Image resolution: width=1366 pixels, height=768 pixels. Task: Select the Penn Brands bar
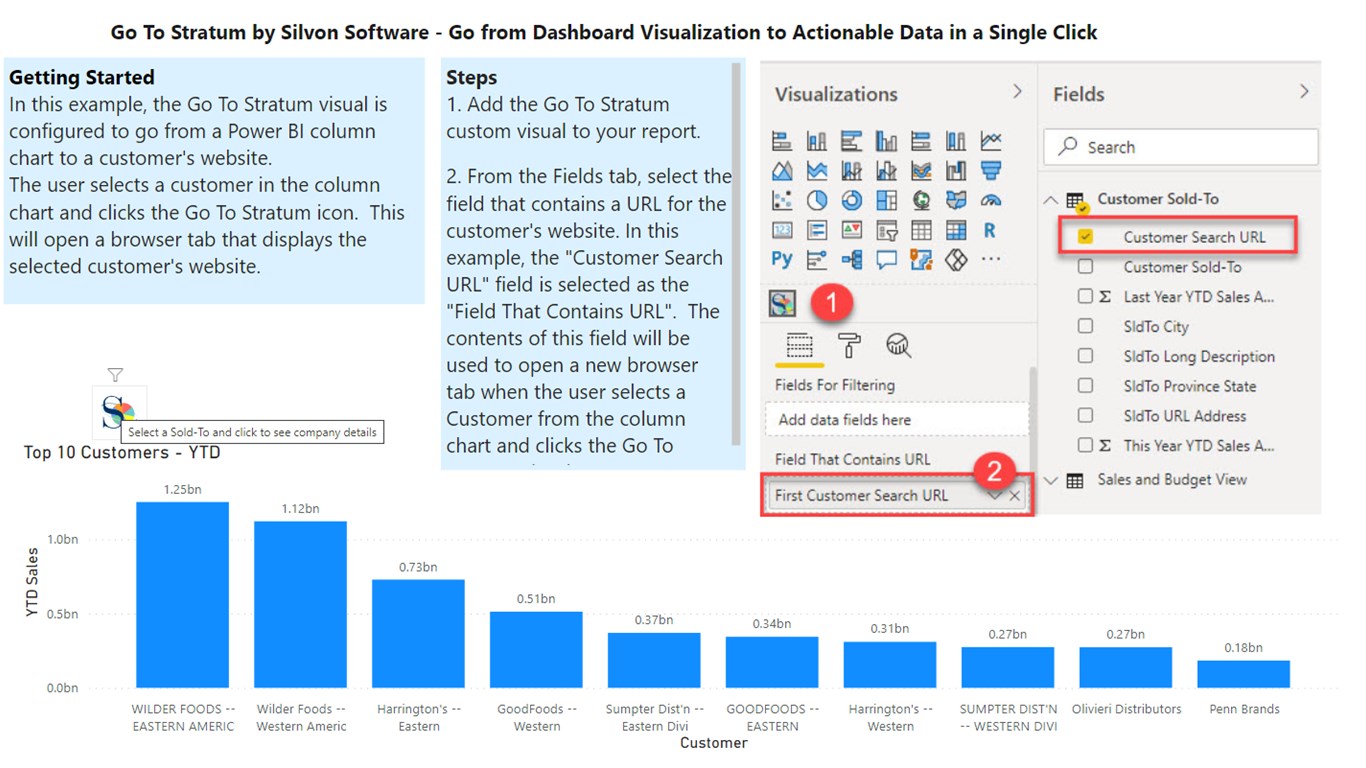click(1244, 675)
